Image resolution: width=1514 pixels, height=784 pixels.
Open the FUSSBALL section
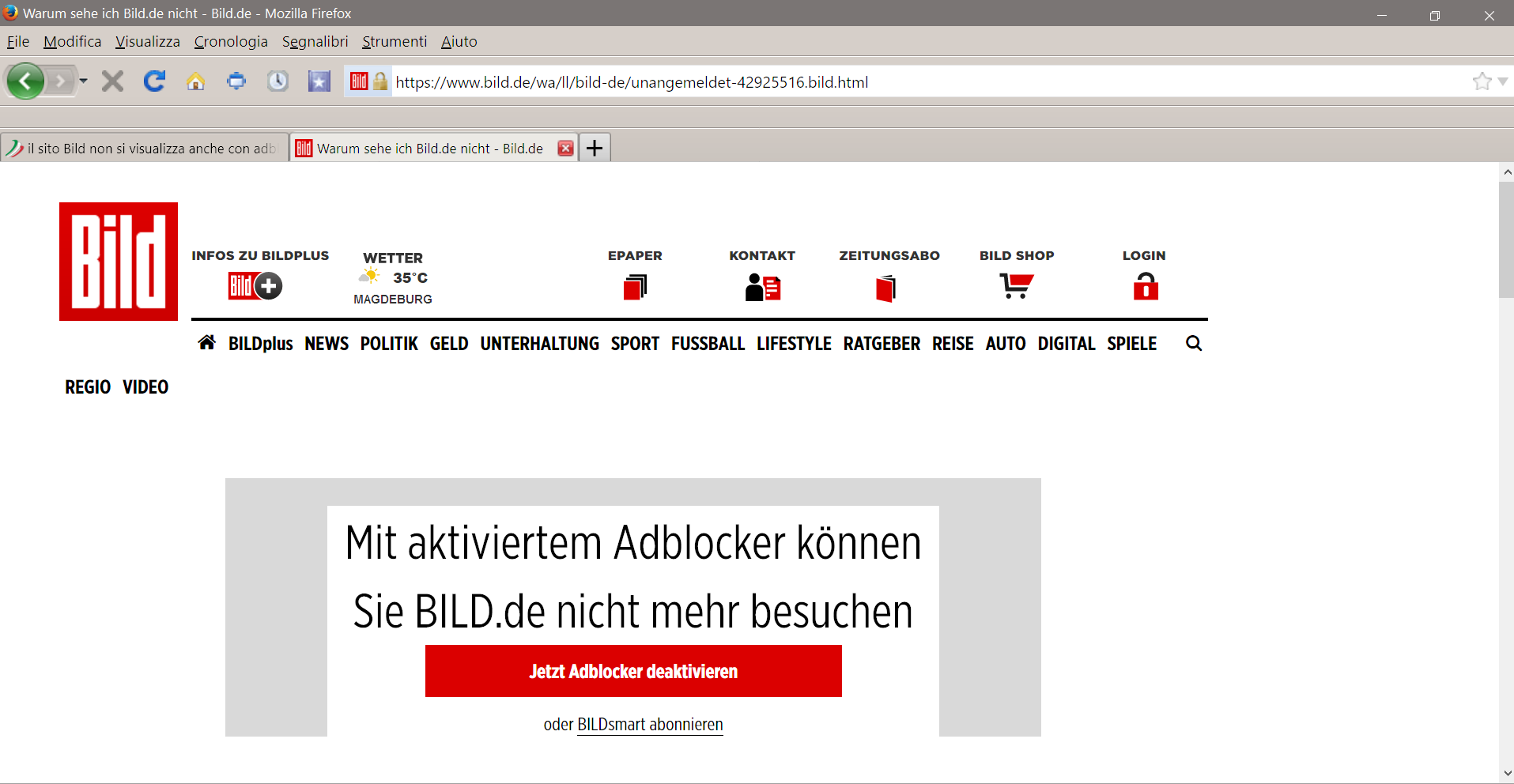[708, 344]
